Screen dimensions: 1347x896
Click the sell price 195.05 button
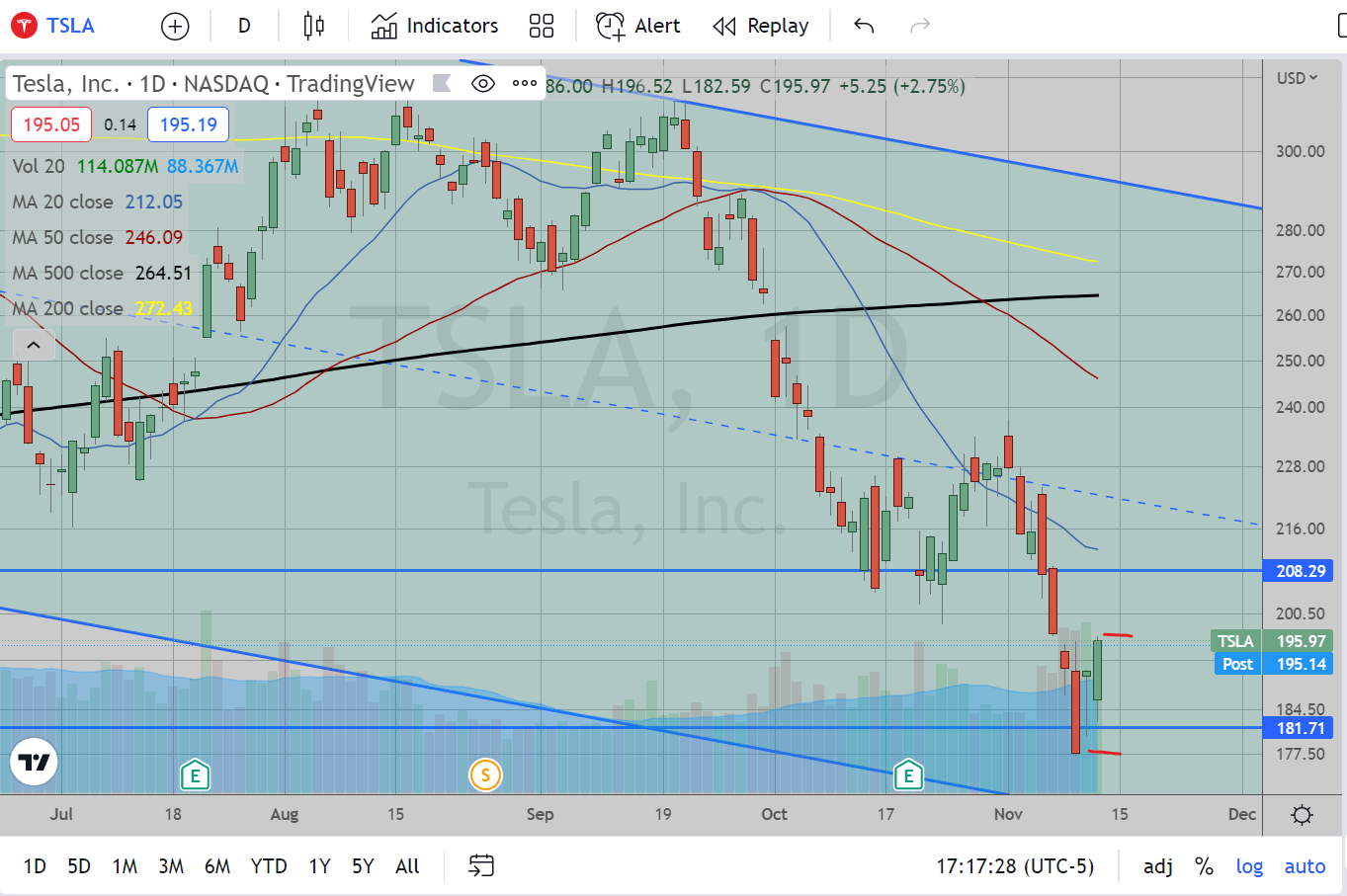(x=51, y=124)
